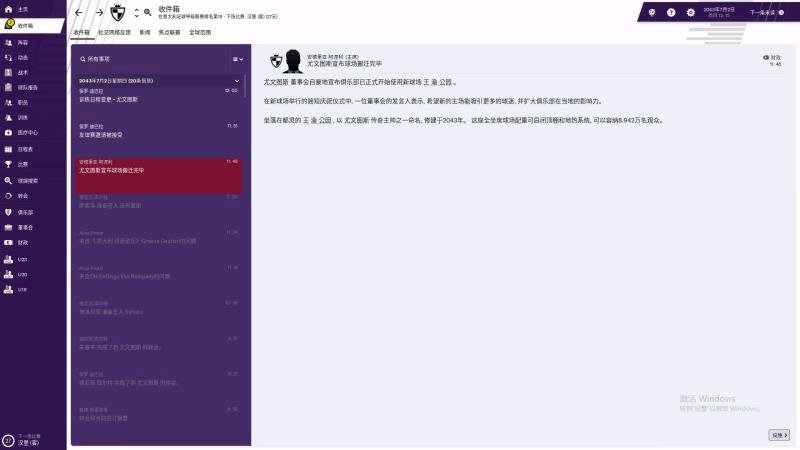Viewport: 800px width, 450px height.
Task: Open the inbox list filter dropdown
Action: [x=238, y=59]
